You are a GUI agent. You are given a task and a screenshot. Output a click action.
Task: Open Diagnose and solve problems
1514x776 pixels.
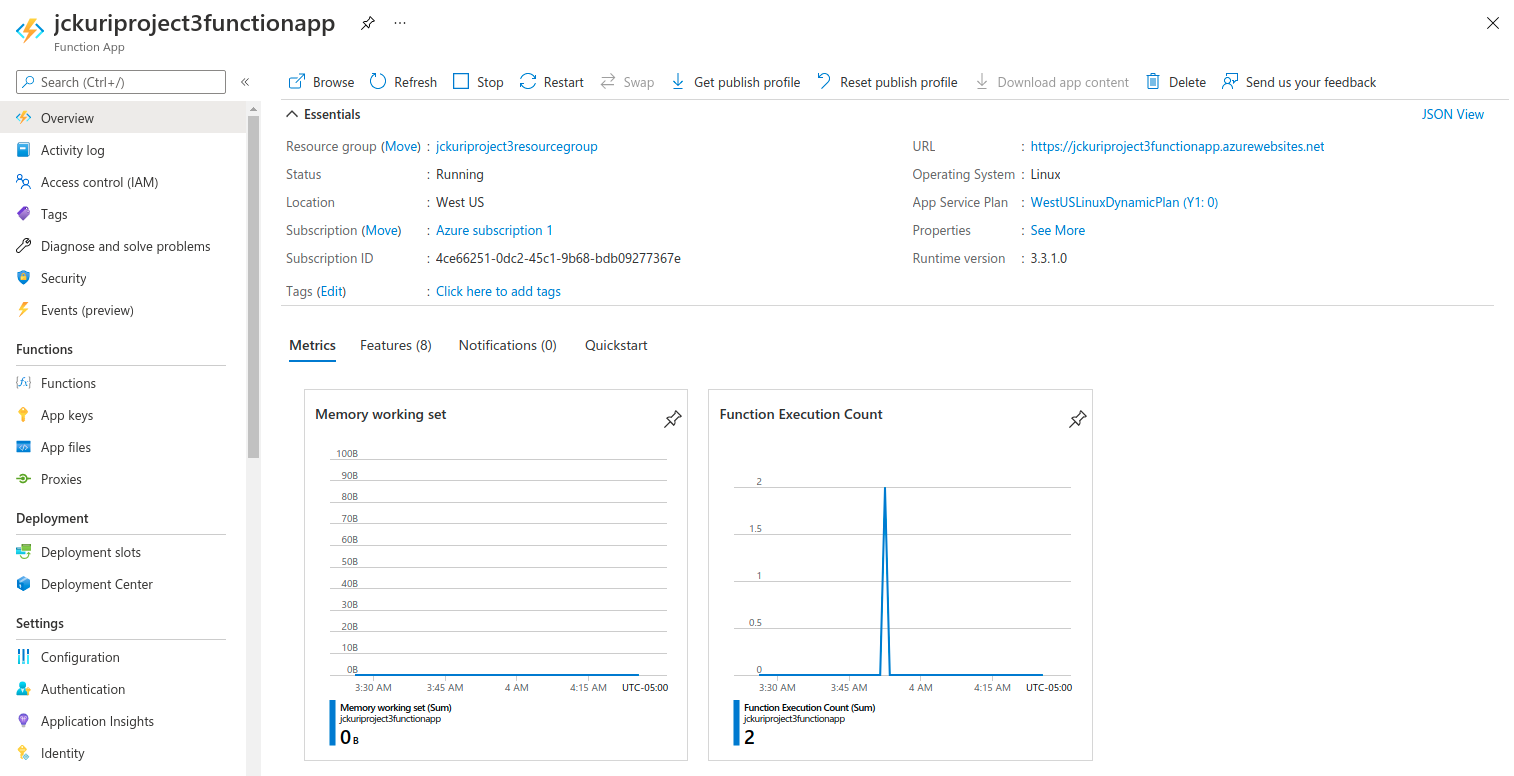tap(123, 246)
